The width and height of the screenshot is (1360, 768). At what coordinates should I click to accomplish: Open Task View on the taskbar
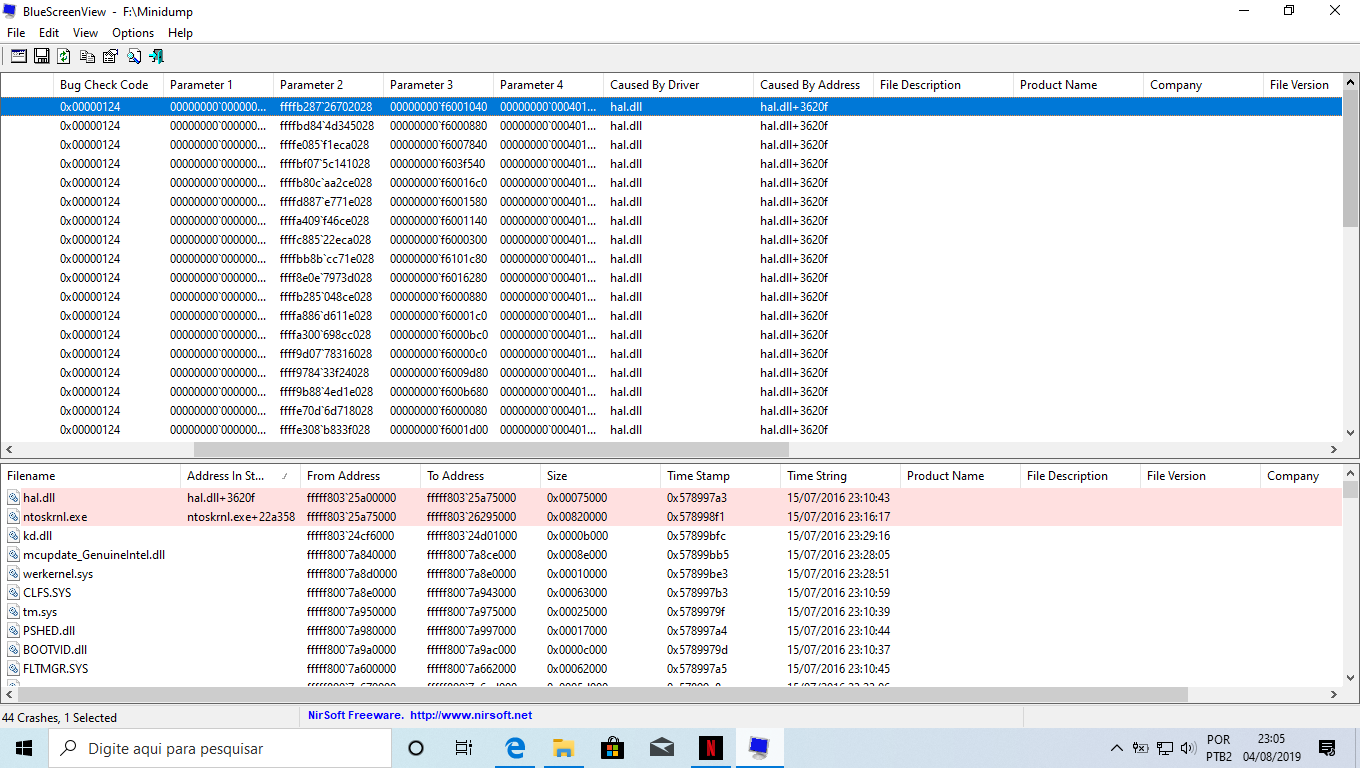[x=464, y=748]
